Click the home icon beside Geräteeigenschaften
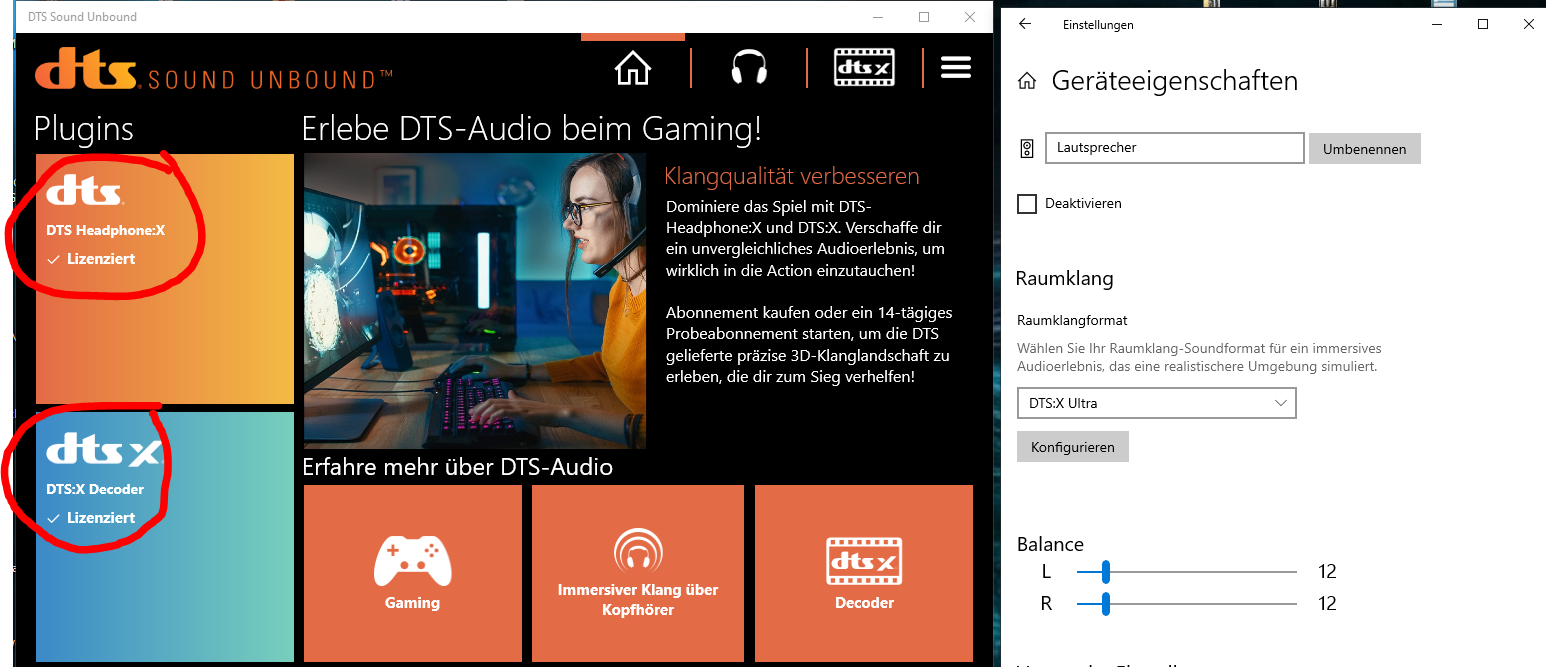The width and height of the screenshot is (1546, 667). (1027, 82)
